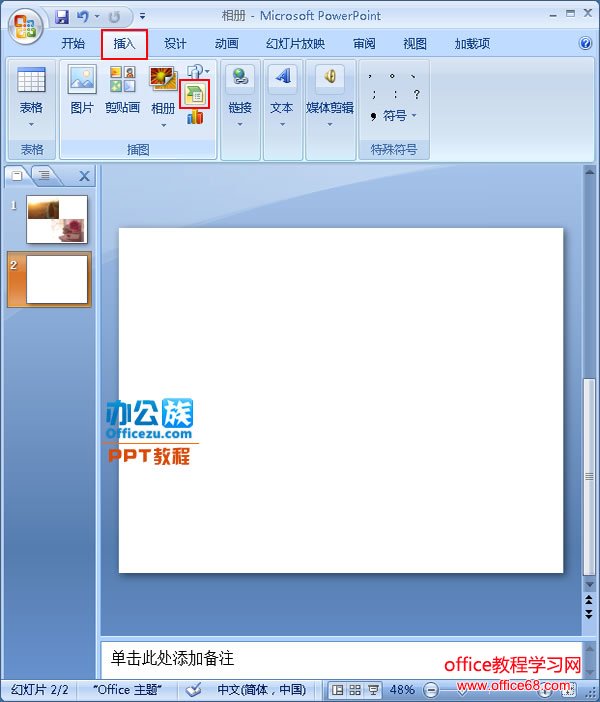
Task: Insert the 。 full stop symbol
Action: [392, 76]
